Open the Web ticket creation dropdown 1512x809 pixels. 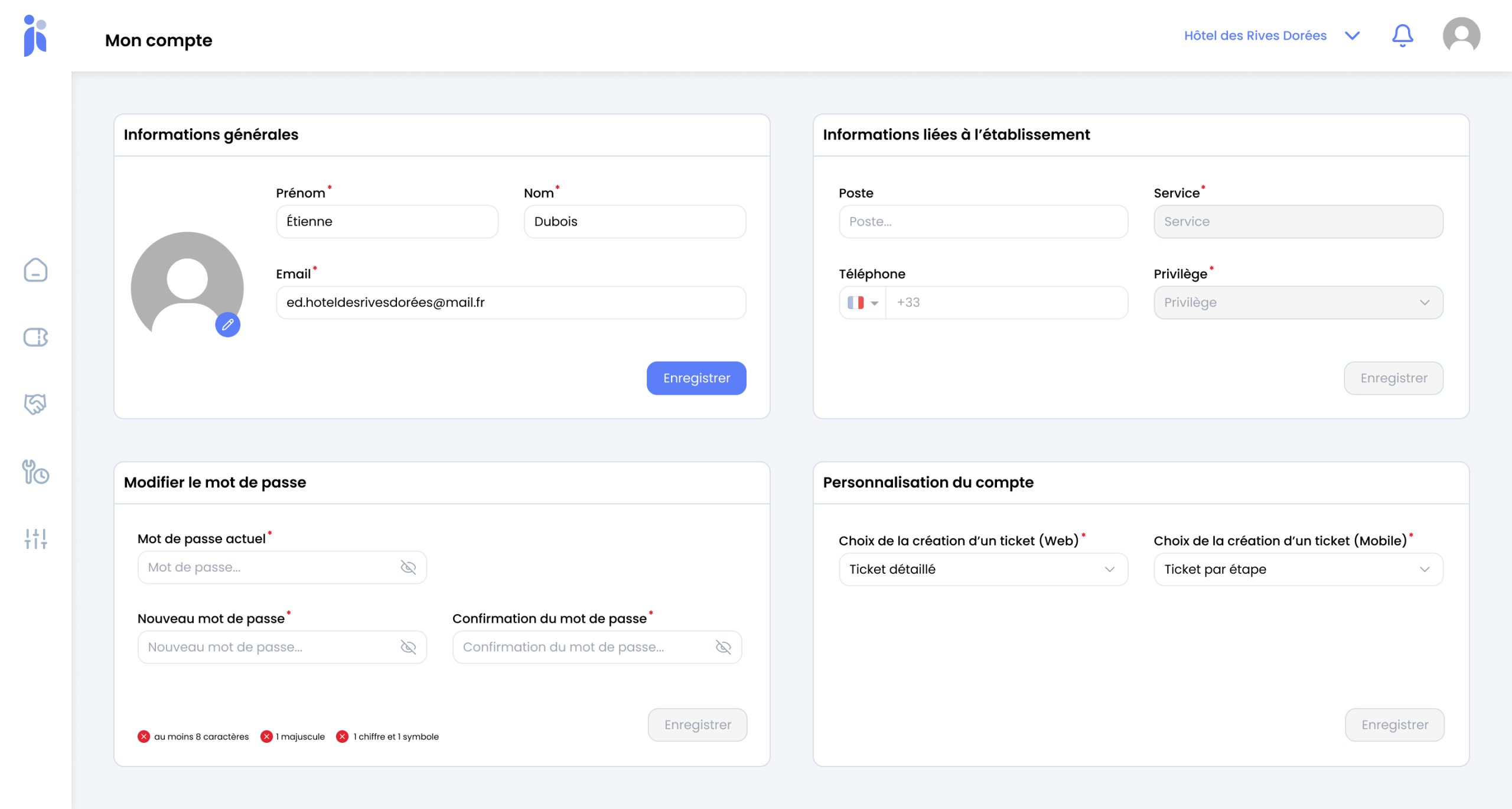tap(983, 569)
